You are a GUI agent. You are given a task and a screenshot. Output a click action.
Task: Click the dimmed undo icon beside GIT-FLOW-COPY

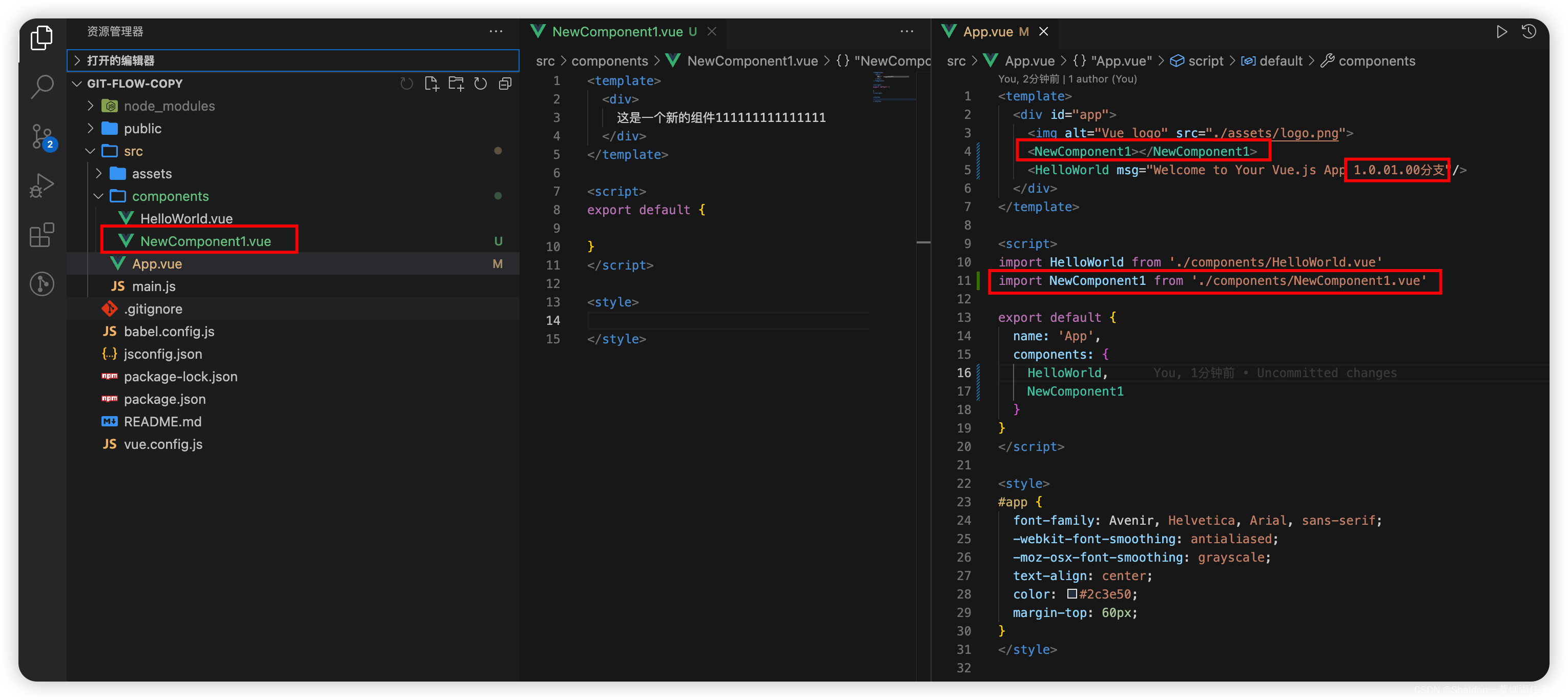pyautogui.click(x=407, y=84)
